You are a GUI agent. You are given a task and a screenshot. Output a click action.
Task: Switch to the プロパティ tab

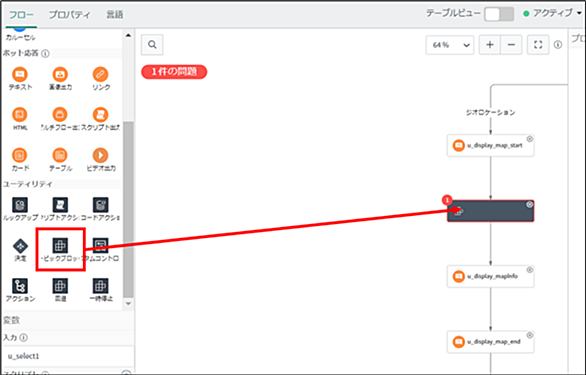[70, 15]
